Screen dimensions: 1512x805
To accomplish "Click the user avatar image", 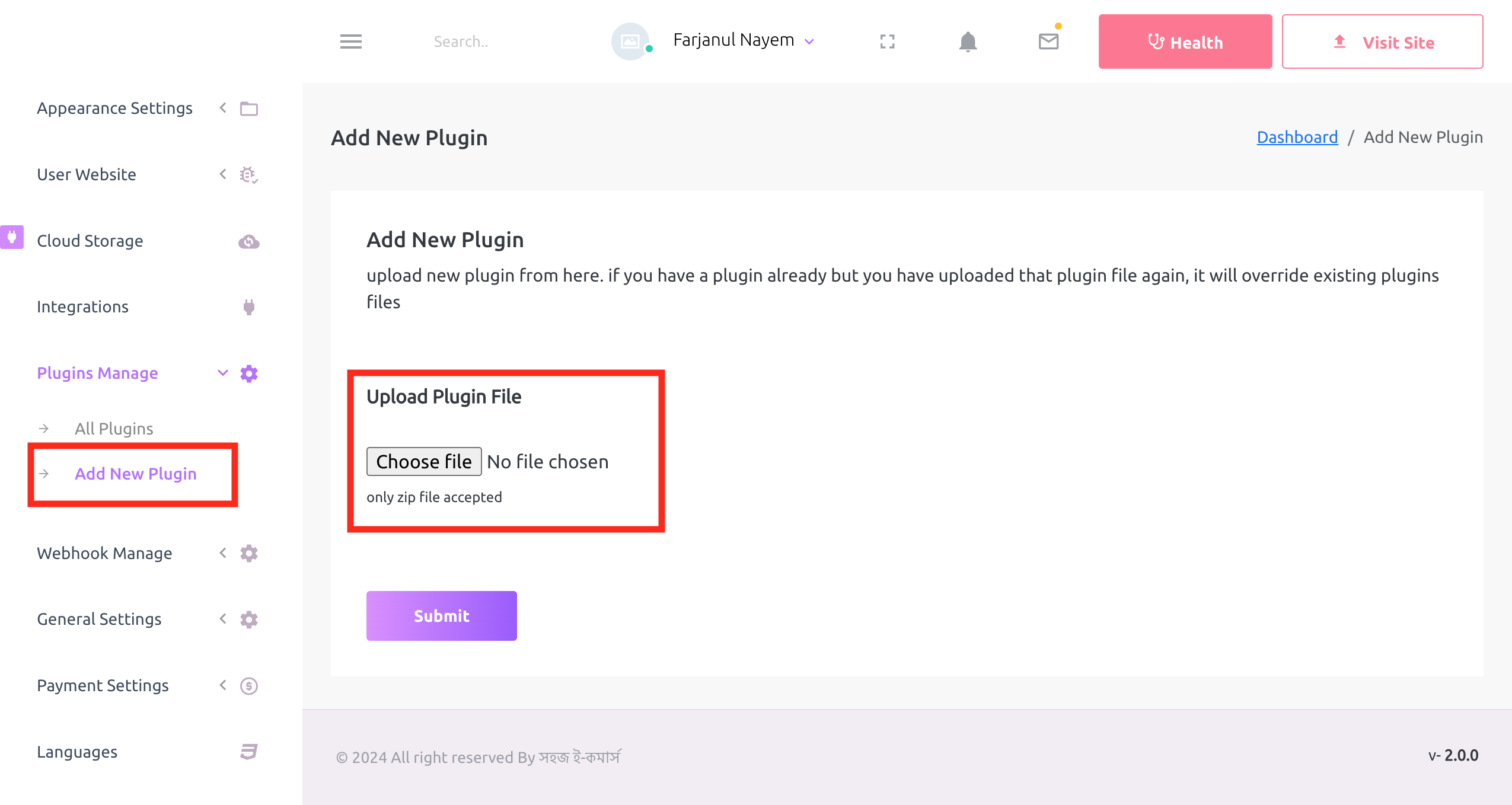I will pyautogui.click(x=630, y=41).
